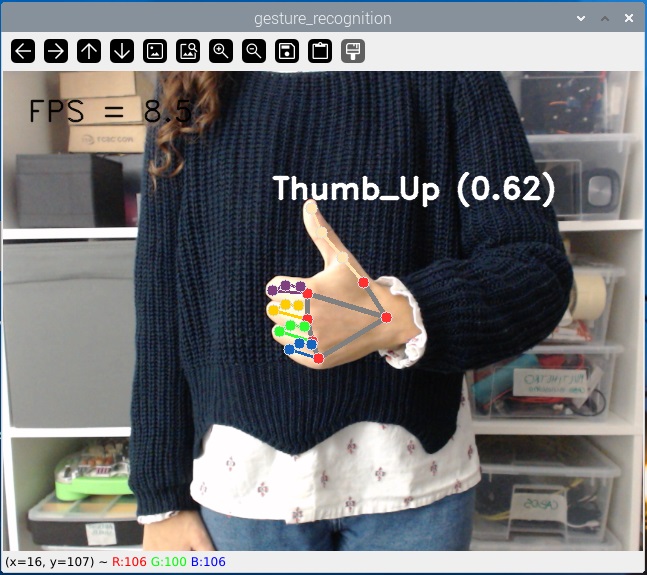Screen dimensions: 647x575
Task: Click the red wrist landmark on the hand
Action: pyautogui.click(x=386, y=317)
